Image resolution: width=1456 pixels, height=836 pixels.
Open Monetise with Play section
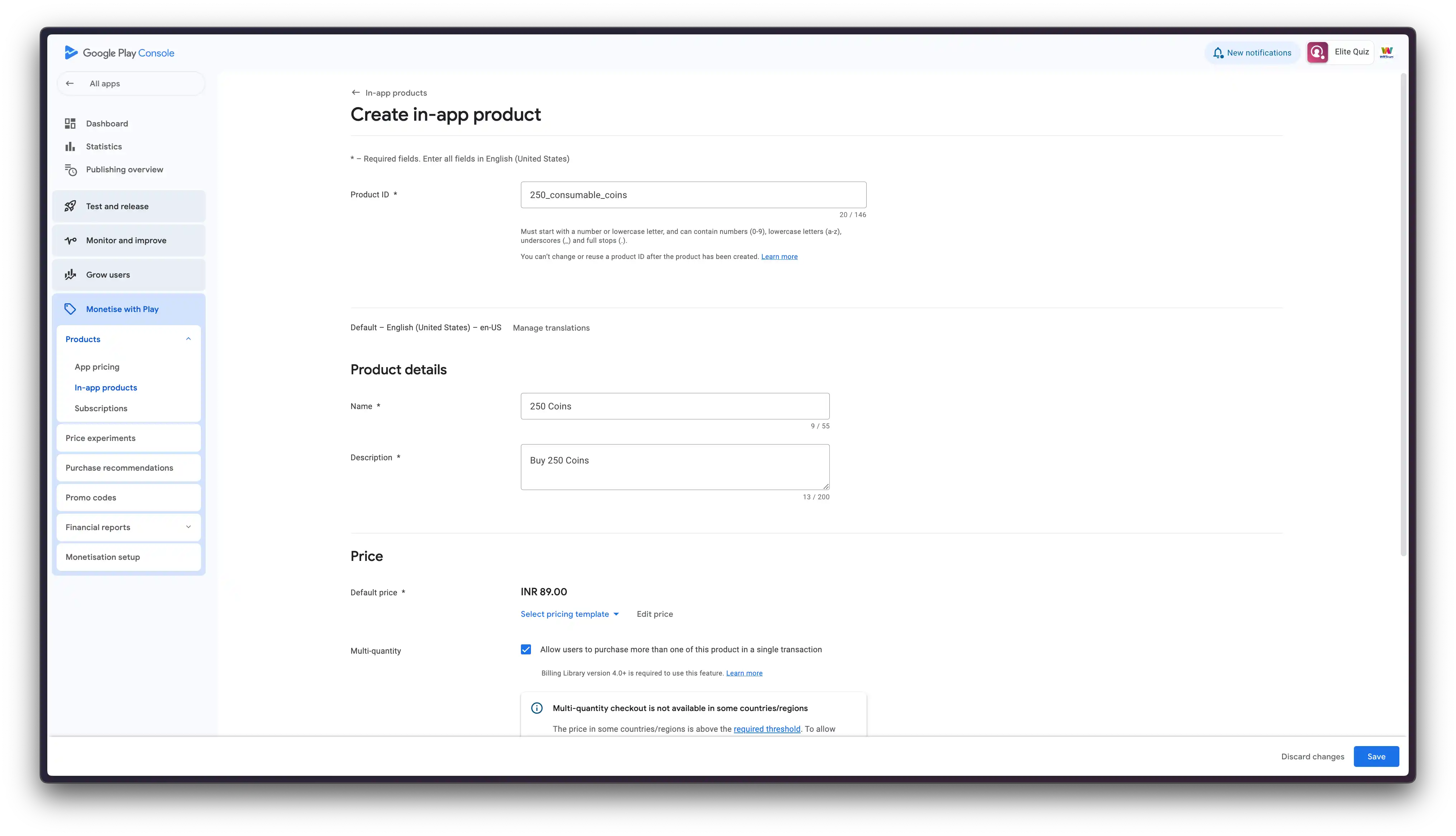129,309
